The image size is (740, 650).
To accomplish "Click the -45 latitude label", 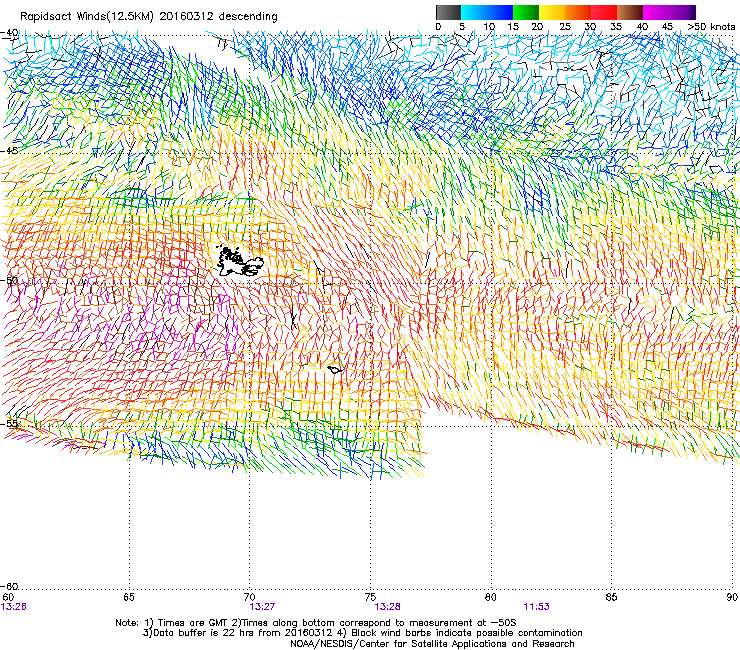I will tap(9, 151).
